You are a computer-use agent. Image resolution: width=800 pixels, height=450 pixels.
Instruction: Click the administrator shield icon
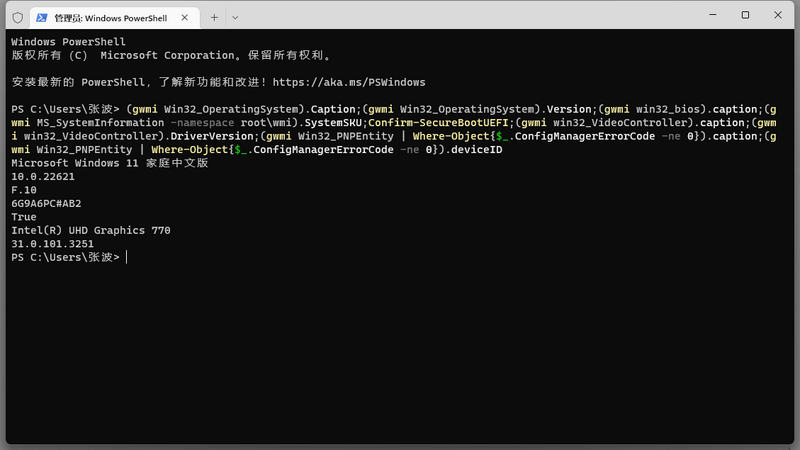(18, 18)
